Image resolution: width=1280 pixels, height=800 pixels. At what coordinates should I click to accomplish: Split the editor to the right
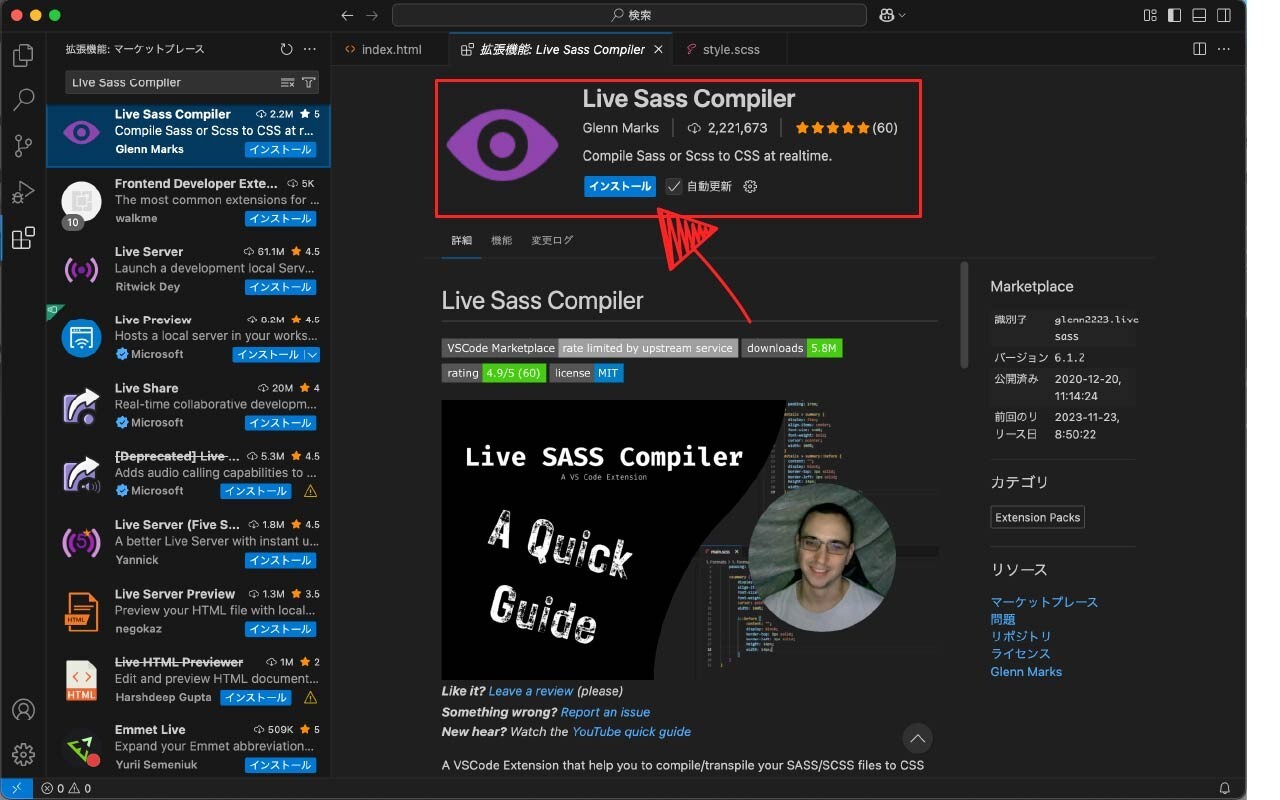click(1200, 49)
